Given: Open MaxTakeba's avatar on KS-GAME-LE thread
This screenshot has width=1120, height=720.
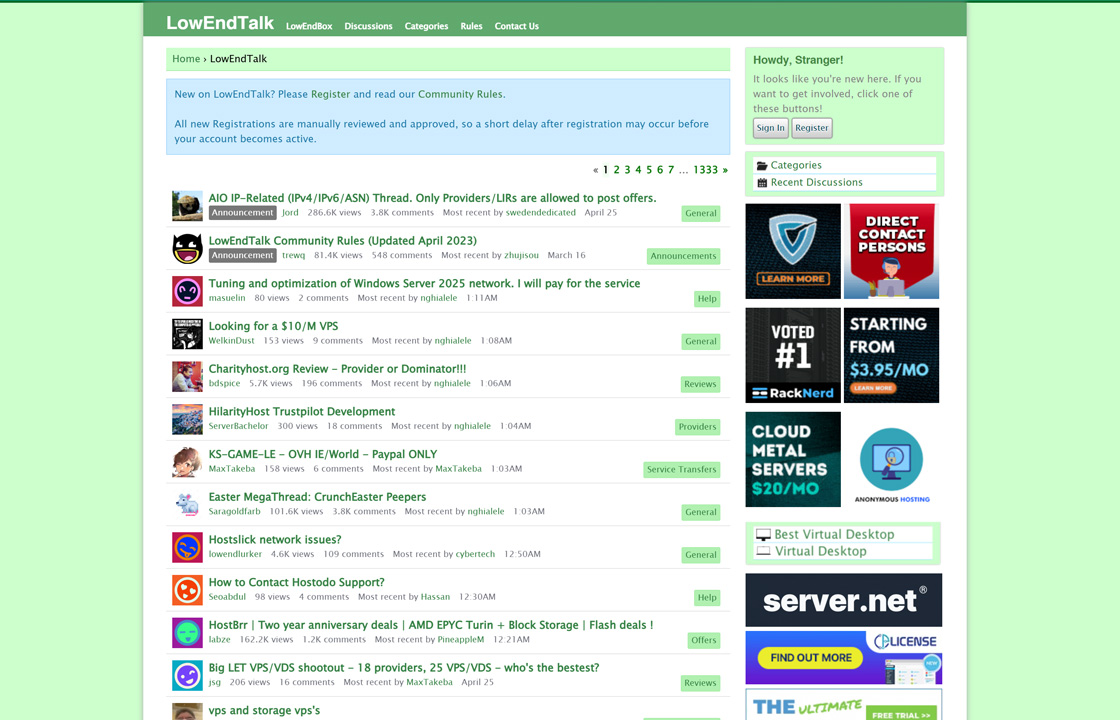Looking at the screenshot, I should [187, 462].
